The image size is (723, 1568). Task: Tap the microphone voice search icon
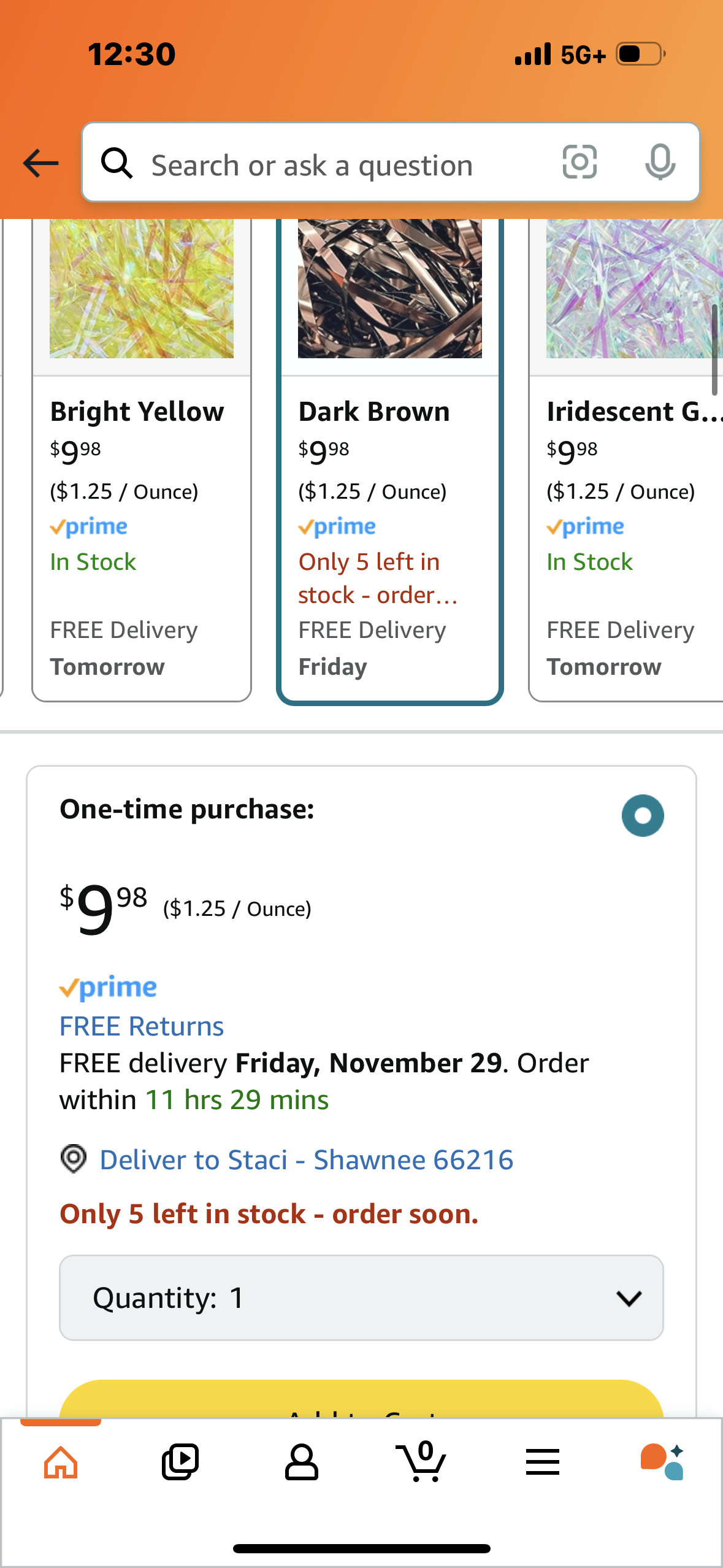tap(660, 163)
